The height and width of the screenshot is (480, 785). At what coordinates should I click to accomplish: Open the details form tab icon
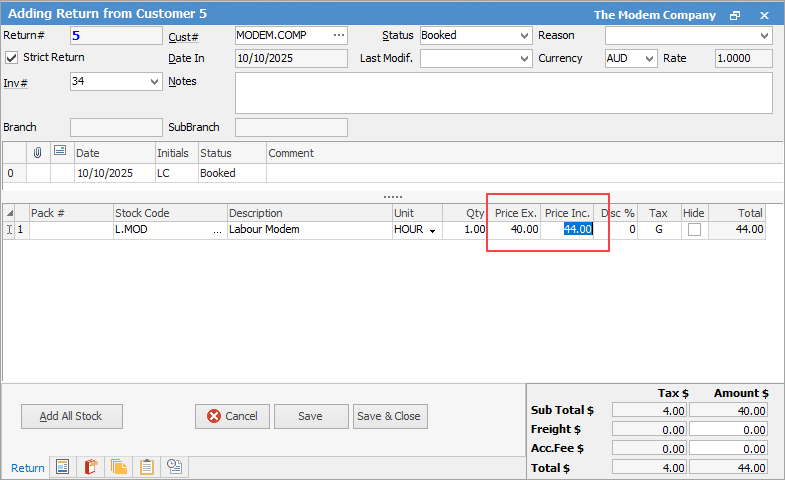62,467
